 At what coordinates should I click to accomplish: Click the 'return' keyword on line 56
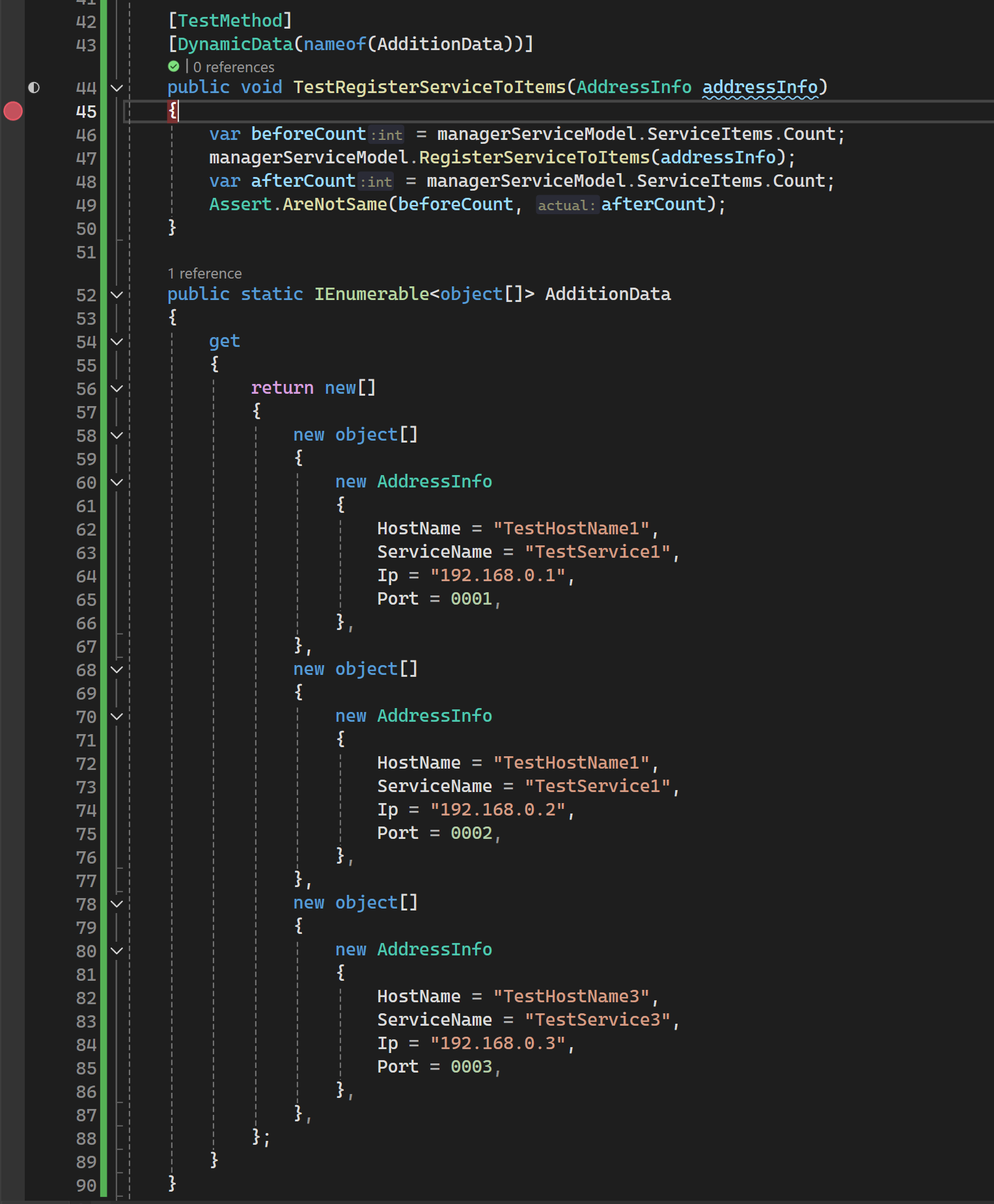tap(283, 388)
